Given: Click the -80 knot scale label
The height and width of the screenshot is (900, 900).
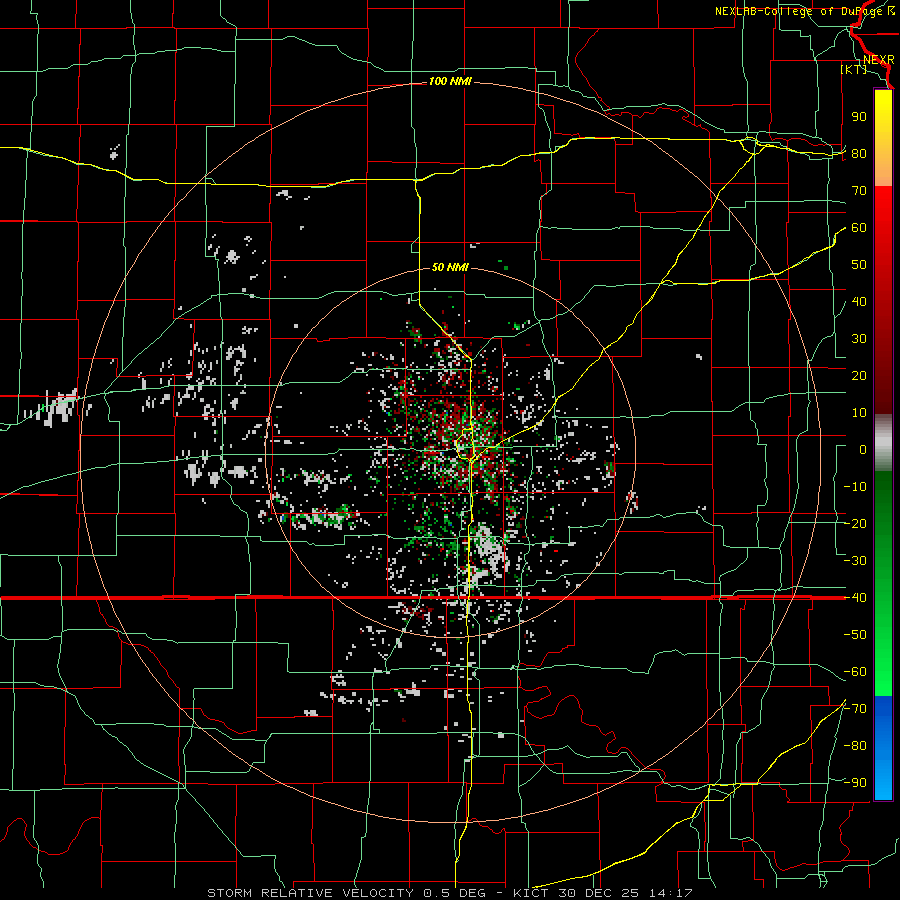Looking at the screenshot, I should coord(855,746).
